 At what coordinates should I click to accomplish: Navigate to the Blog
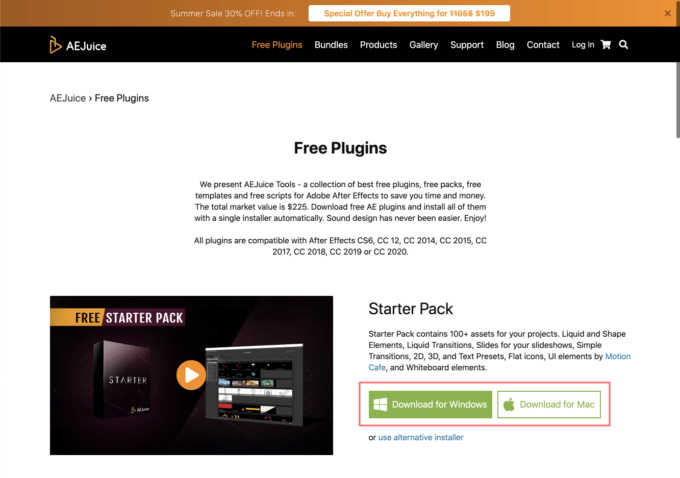tap(505, 45)
